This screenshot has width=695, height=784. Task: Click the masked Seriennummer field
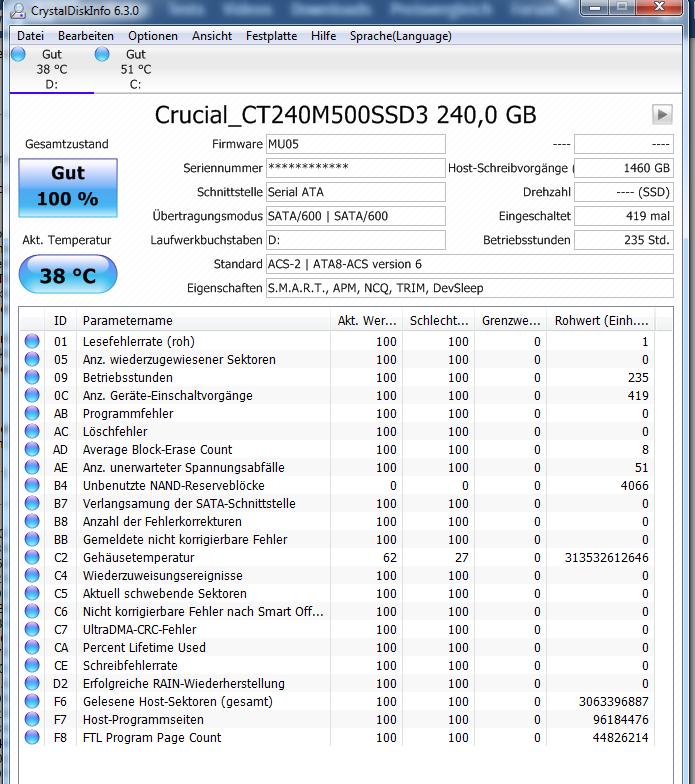coord(356,168)
